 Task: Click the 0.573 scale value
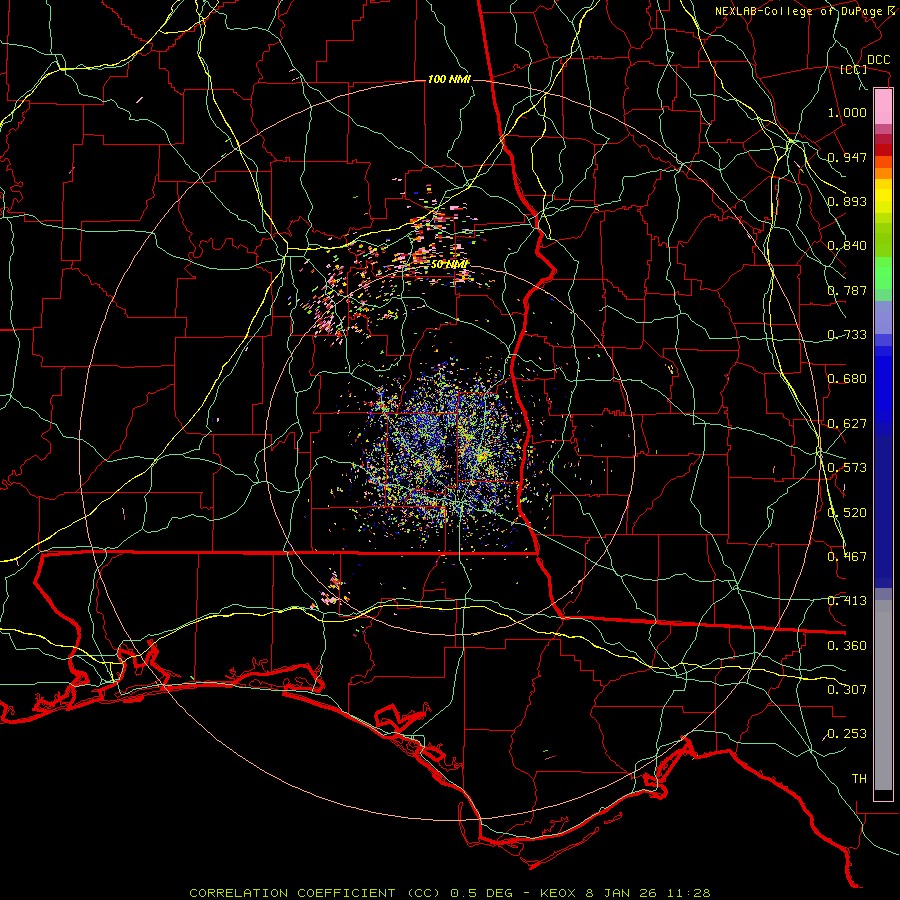(847, 468)
